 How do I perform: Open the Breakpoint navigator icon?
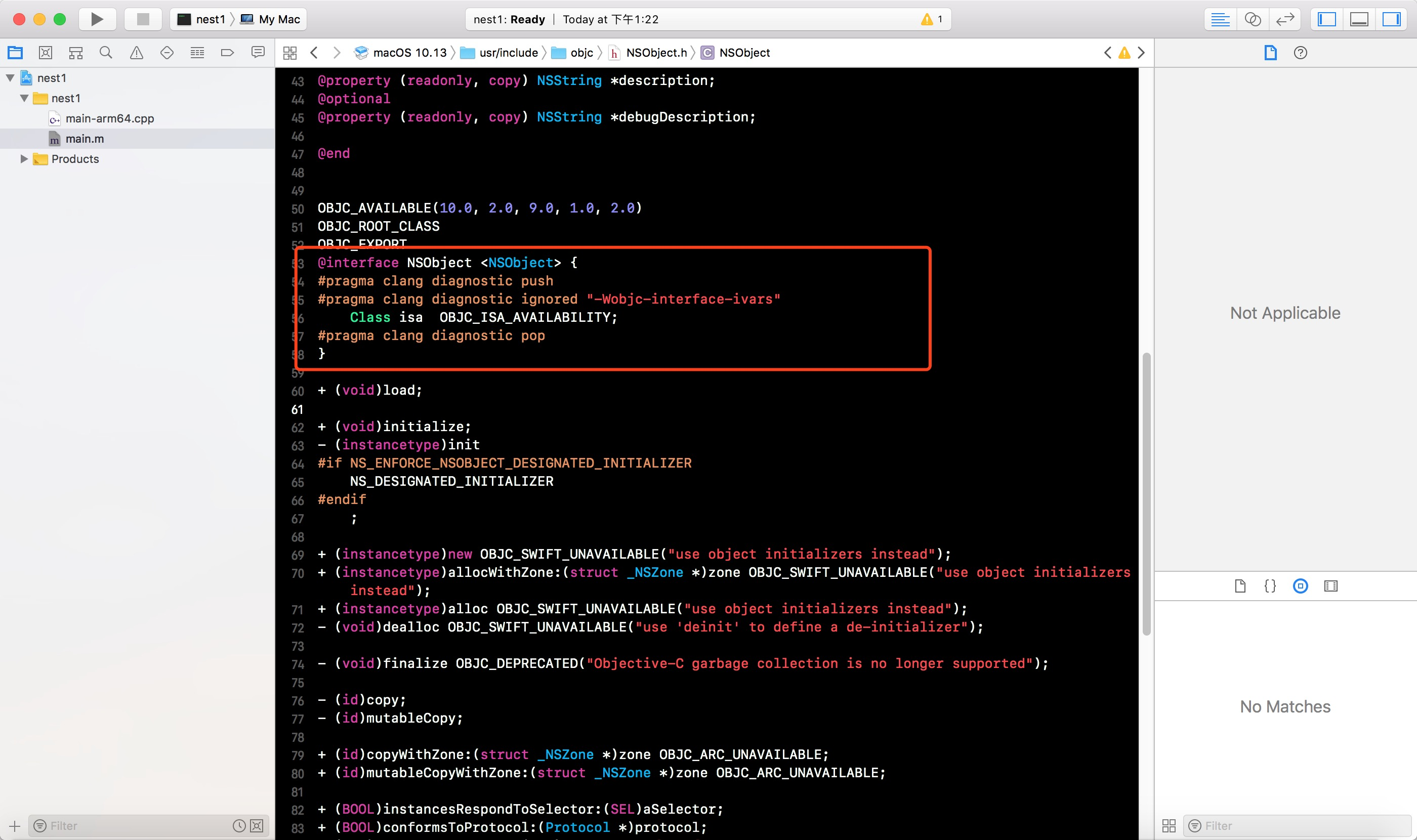click(x=227, y=53)
